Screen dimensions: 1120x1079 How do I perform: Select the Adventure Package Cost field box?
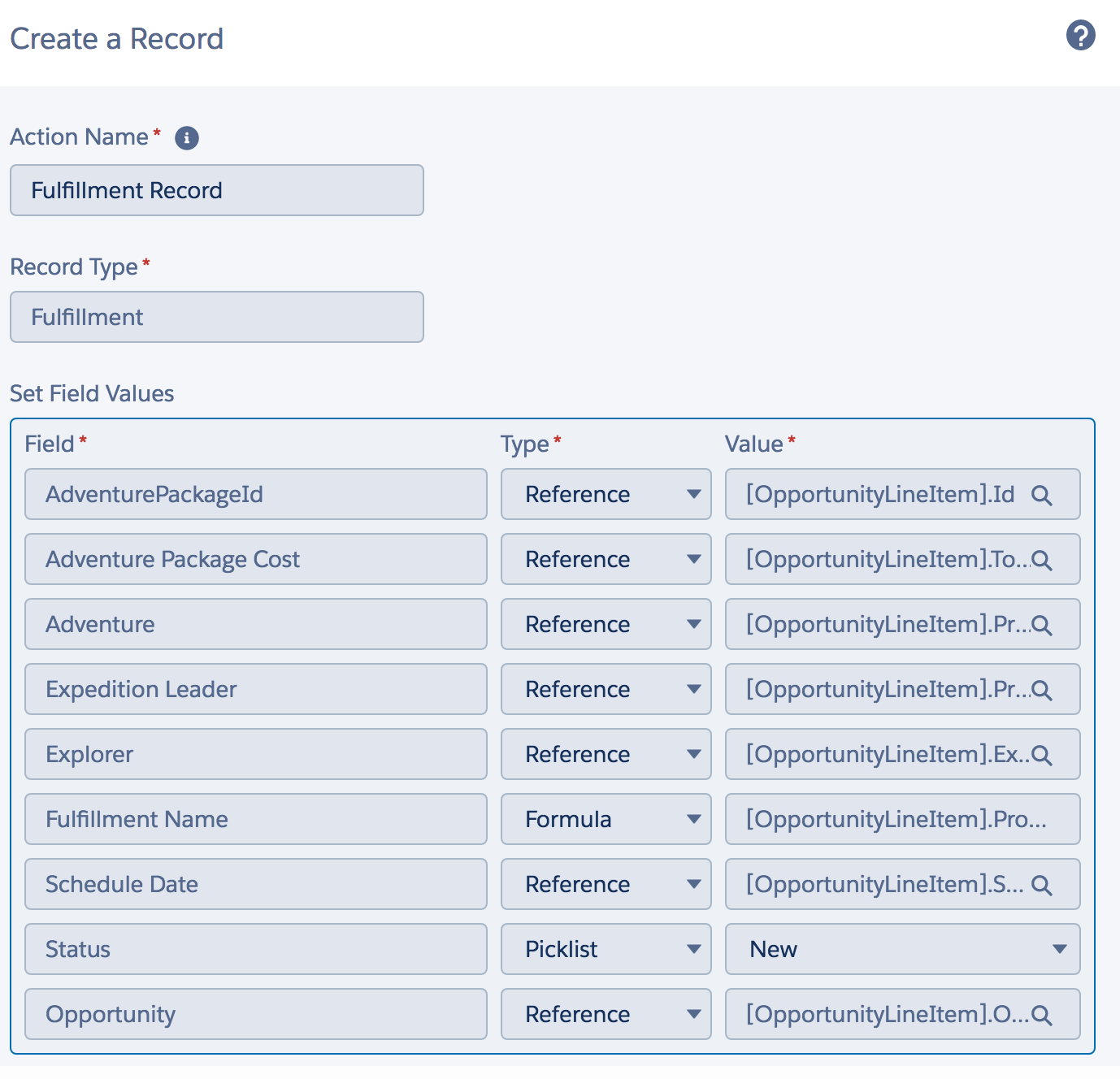(x=255, y=559)
